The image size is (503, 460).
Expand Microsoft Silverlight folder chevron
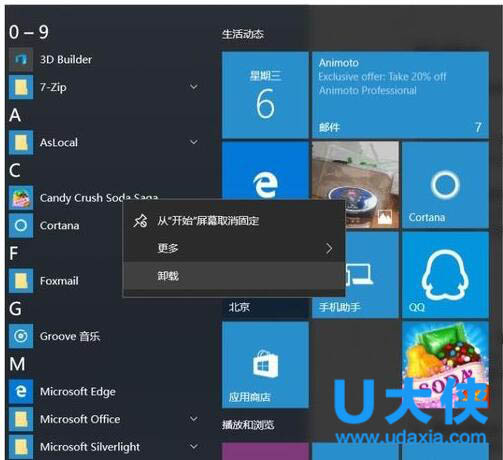coord(194,447)
